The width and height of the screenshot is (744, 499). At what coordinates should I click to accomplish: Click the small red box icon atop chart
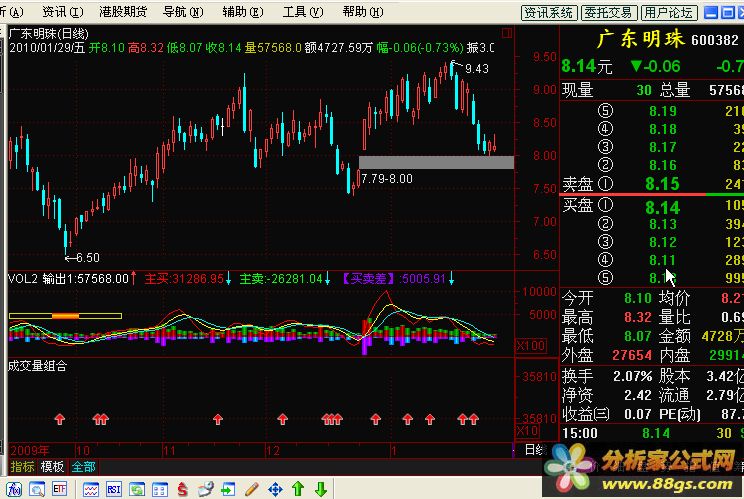click(x=507, y=33)
